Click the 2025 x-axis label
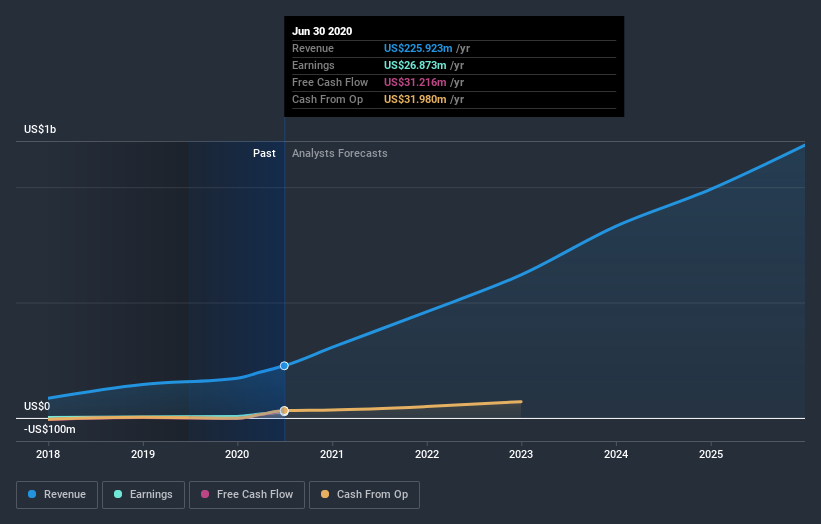This screenshot has height=524, width=821. click(x=711, y=454)
